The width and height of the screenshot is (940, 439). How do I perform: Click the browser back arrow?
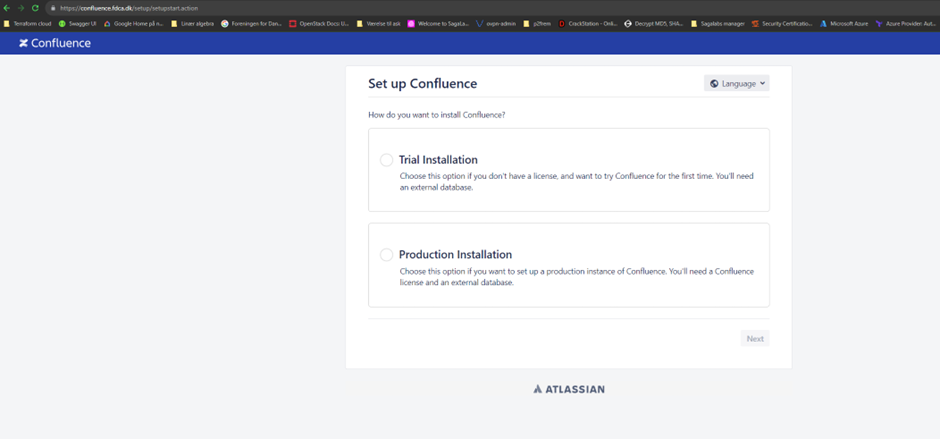7,8
